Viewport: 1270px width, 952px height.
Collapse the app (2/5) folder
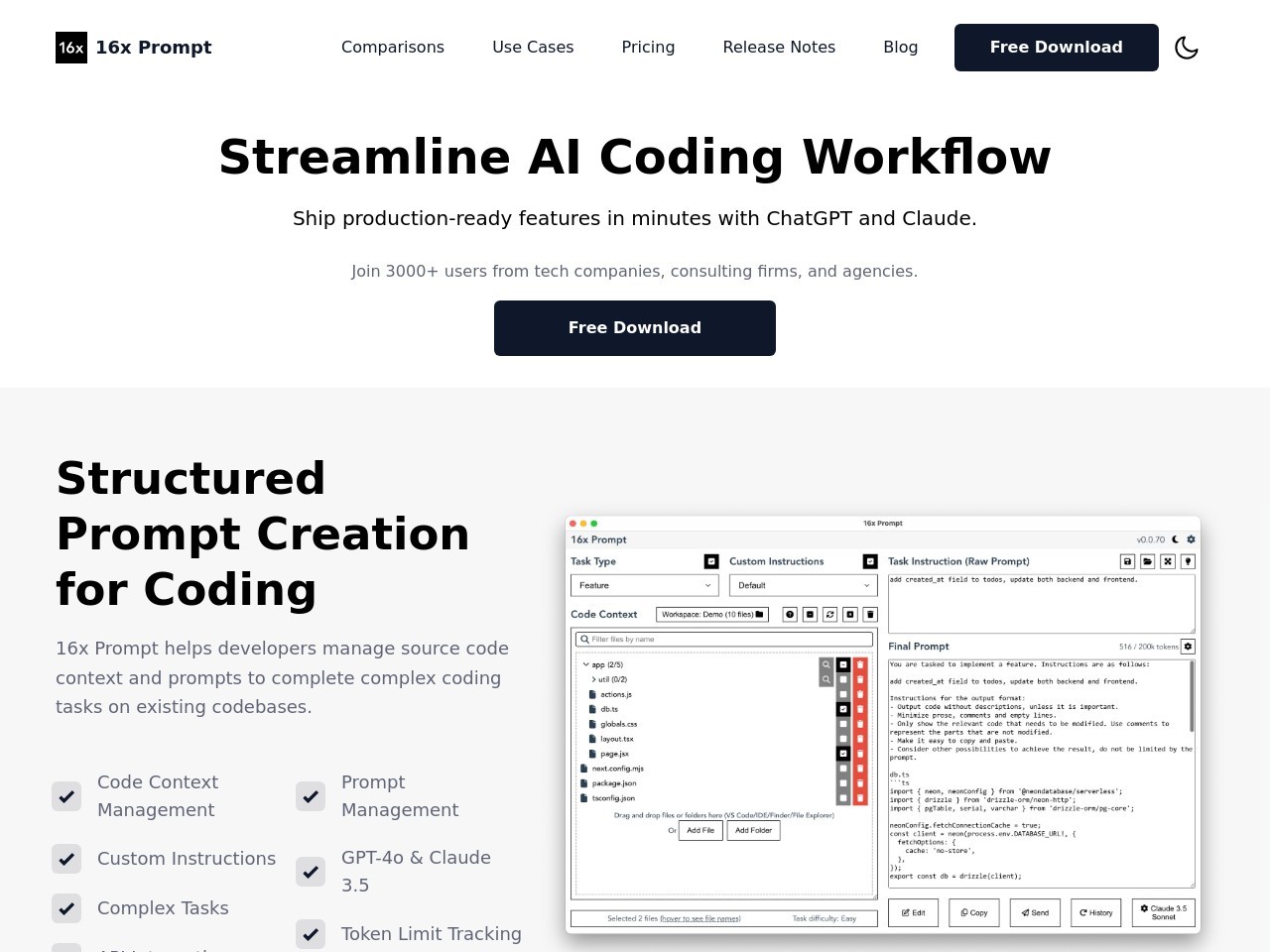click(586, 664)
